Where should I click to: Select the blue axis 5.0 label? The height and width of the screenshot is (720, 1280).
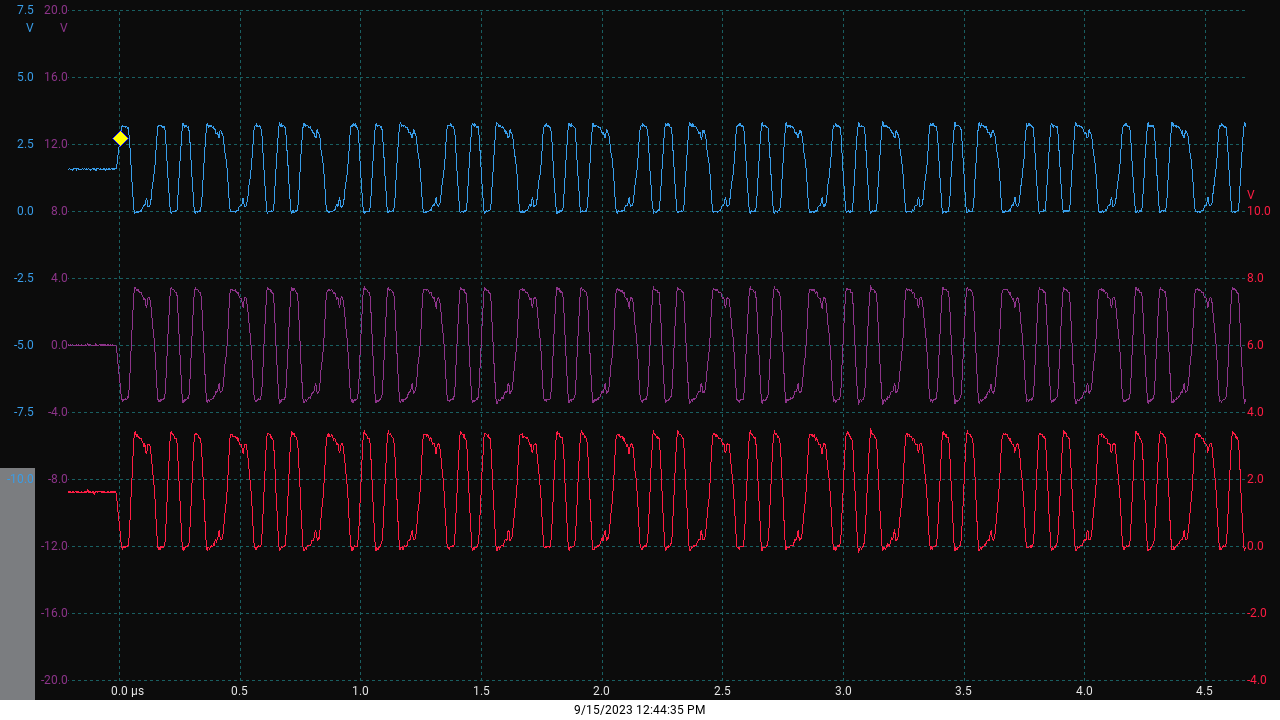click(x=25, y=77)
